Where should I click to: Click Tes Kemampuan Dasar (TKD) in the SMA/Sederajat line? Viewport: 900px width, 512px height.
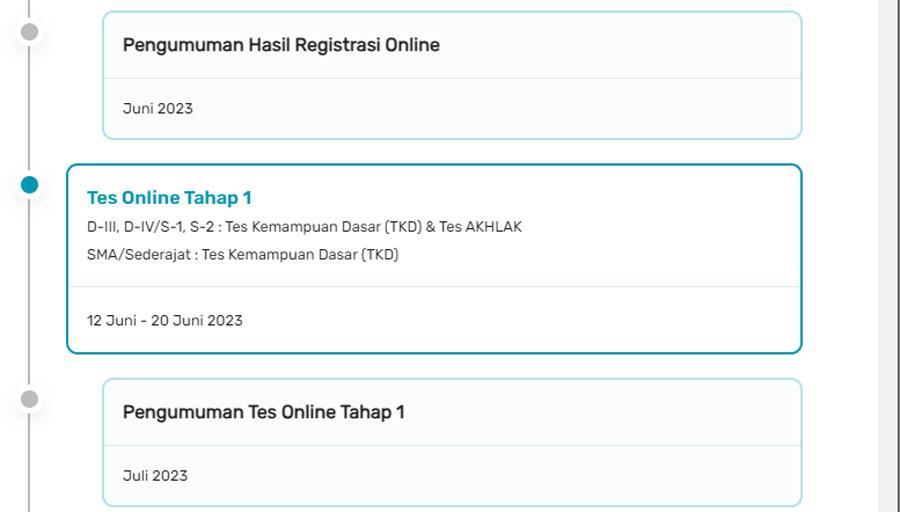[x=300, y=255]
